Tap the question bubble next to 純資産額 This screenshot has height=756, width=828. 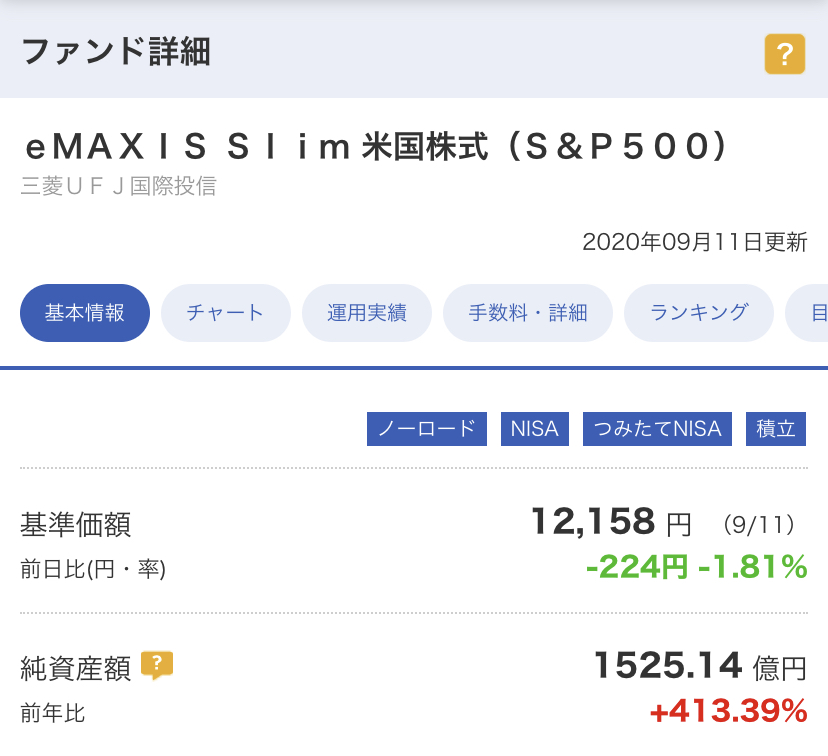coord(157,666)
